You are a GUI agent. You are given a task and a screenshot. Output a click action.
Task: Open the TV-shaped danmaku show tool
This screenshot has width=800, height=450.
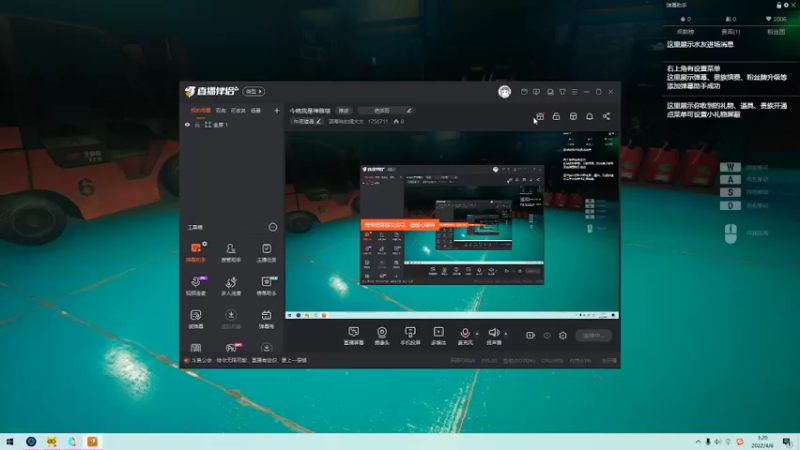coord(266,319)
